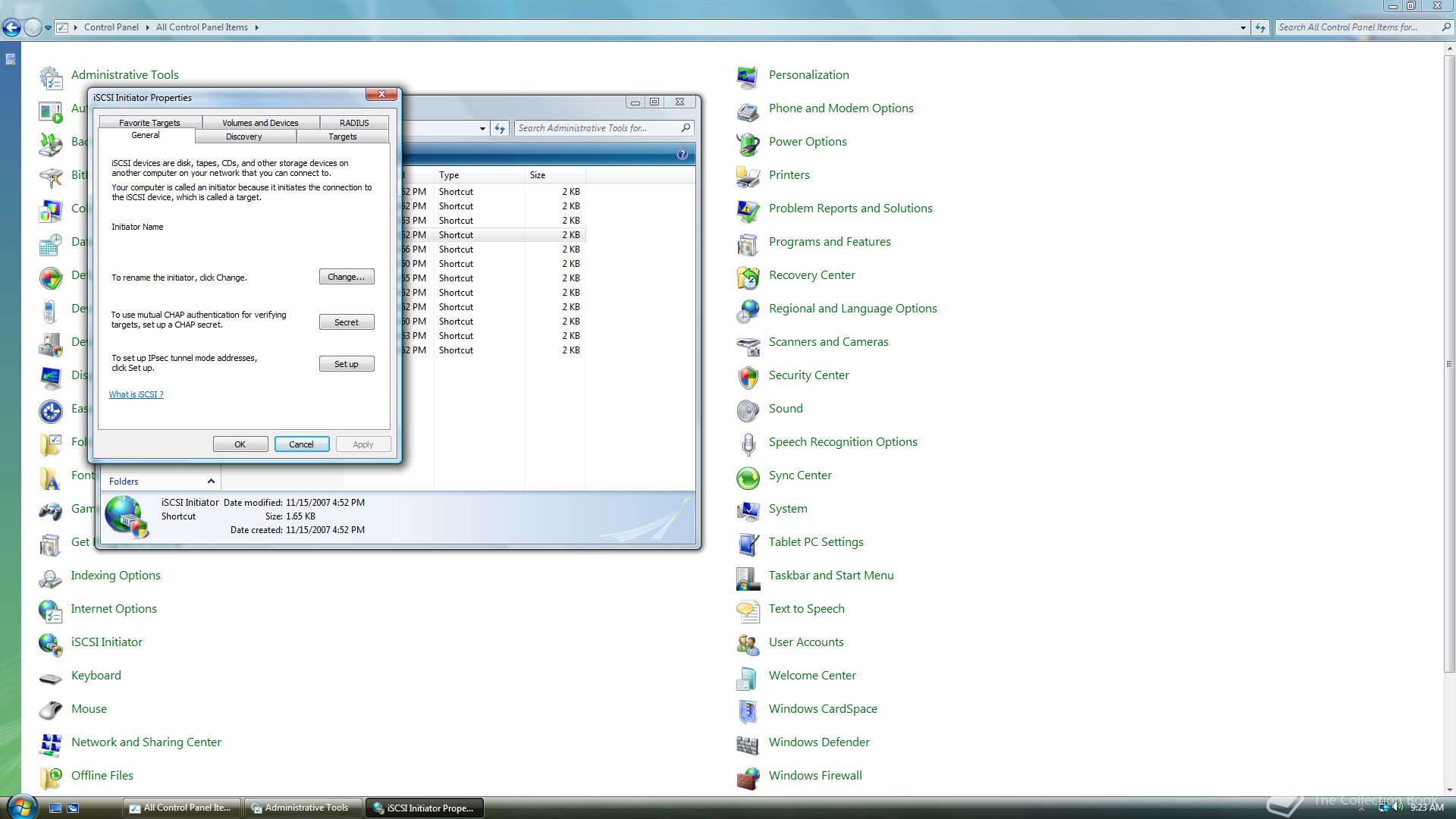1456x819 pixels.
Task: Dismiss the dialog with Cancel
Action: [302, 444]
